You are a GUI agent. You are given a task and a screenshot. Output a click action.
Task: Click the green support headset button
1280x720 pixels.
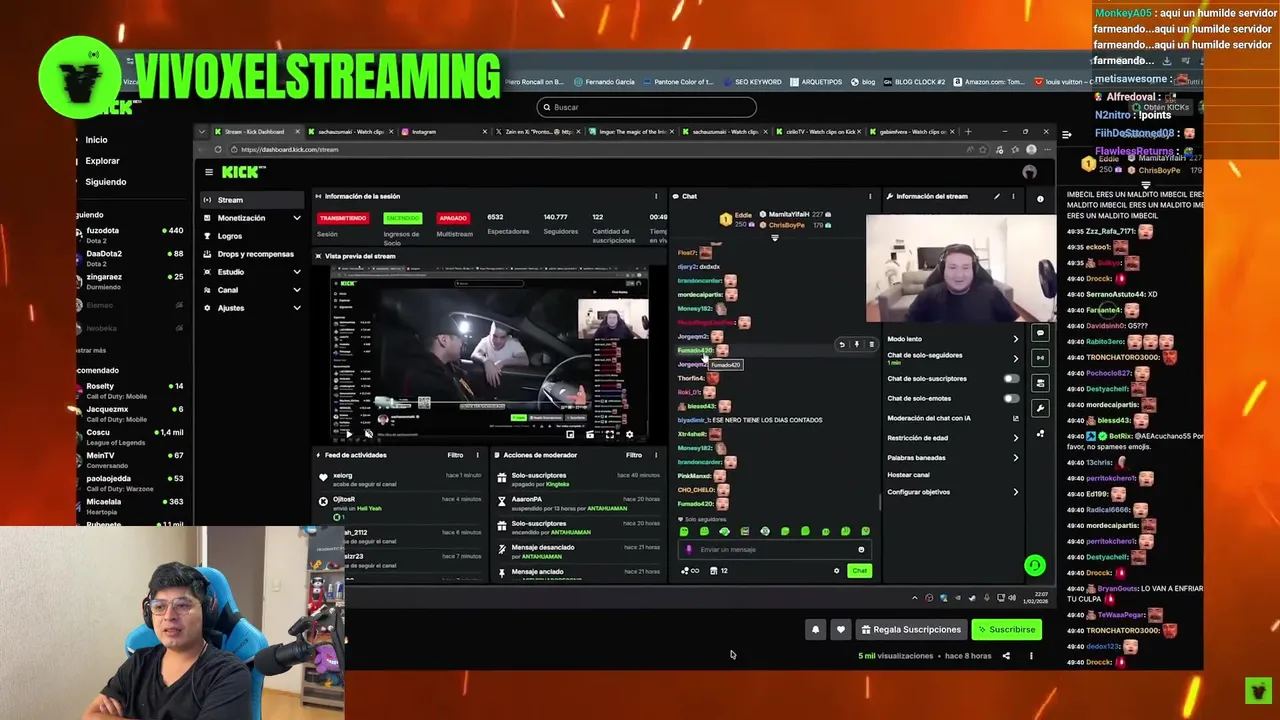pos(1035,566)
